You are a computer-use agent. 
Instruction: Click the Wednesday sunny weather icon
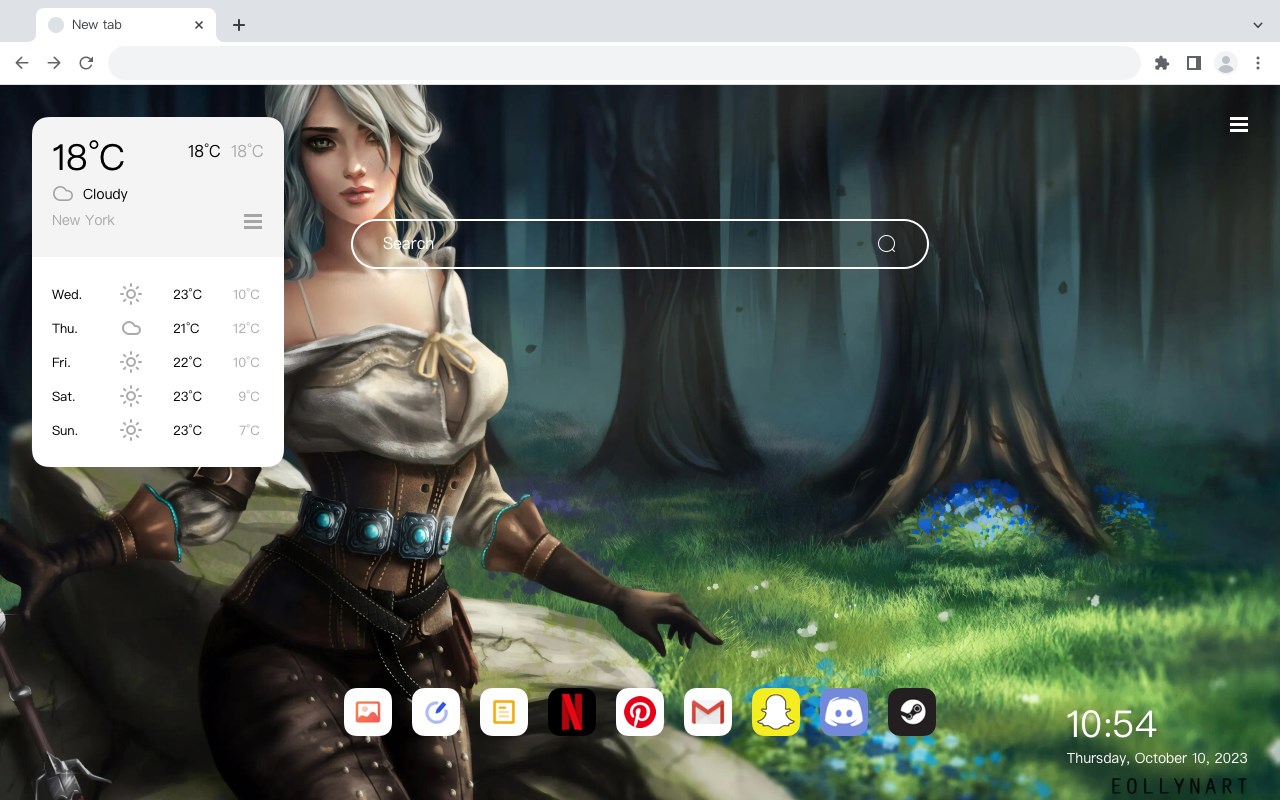pyautogui.click(x=131, y=294)
